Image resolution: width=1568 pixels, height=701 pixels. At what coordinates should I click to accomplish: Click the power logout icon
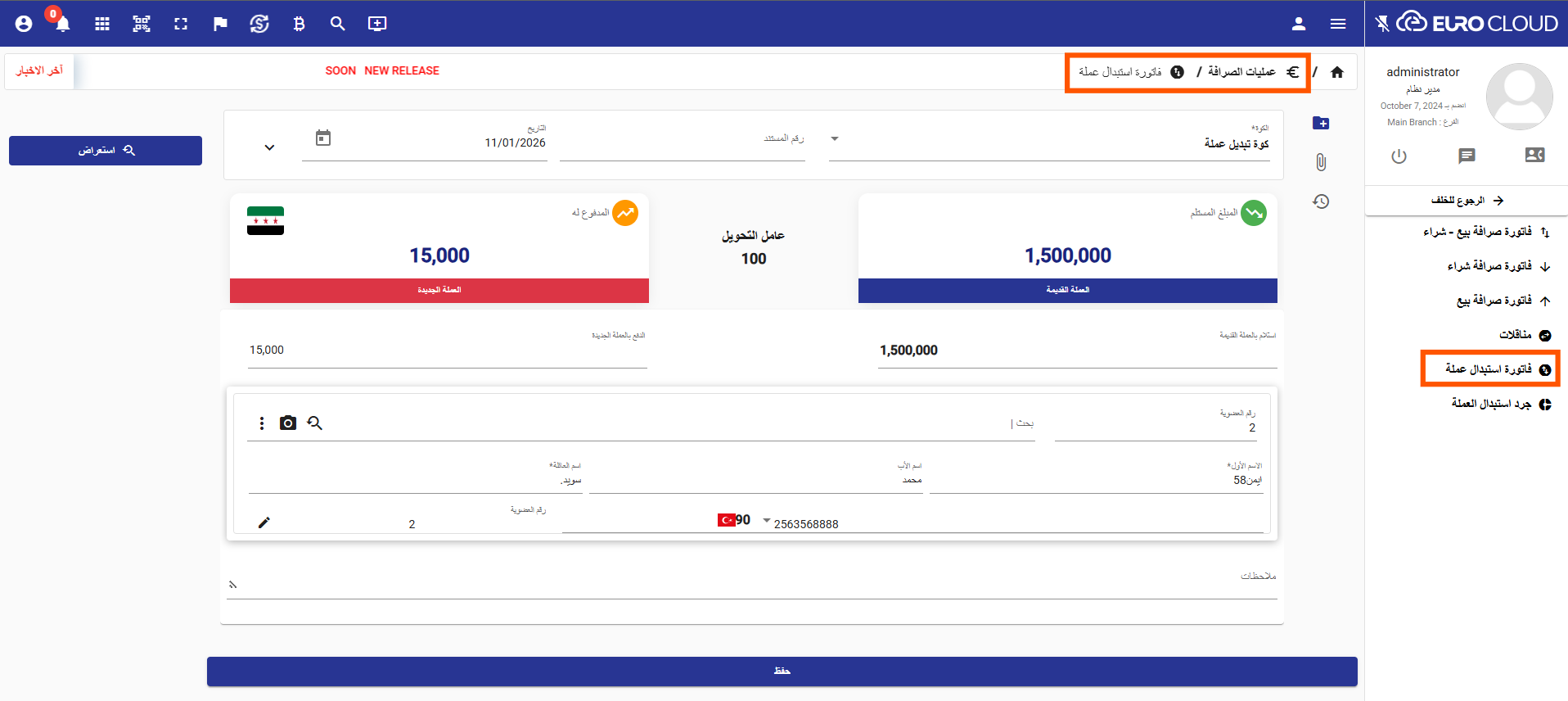click(1399, 156)
